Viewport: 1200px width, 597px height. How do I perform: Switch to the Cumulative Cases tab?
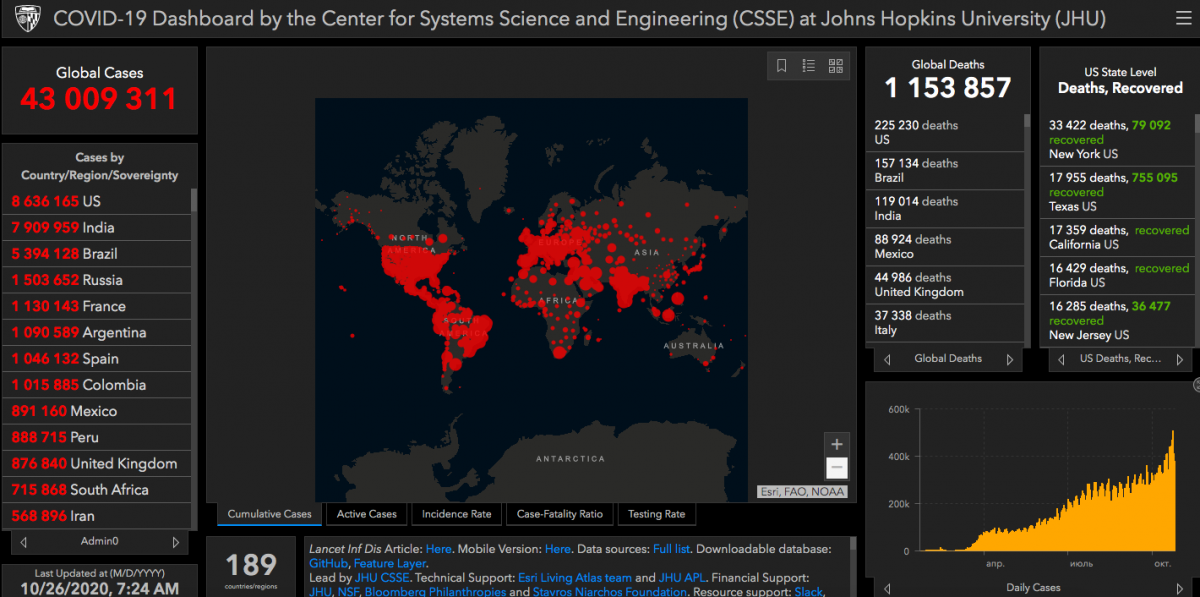270,514
